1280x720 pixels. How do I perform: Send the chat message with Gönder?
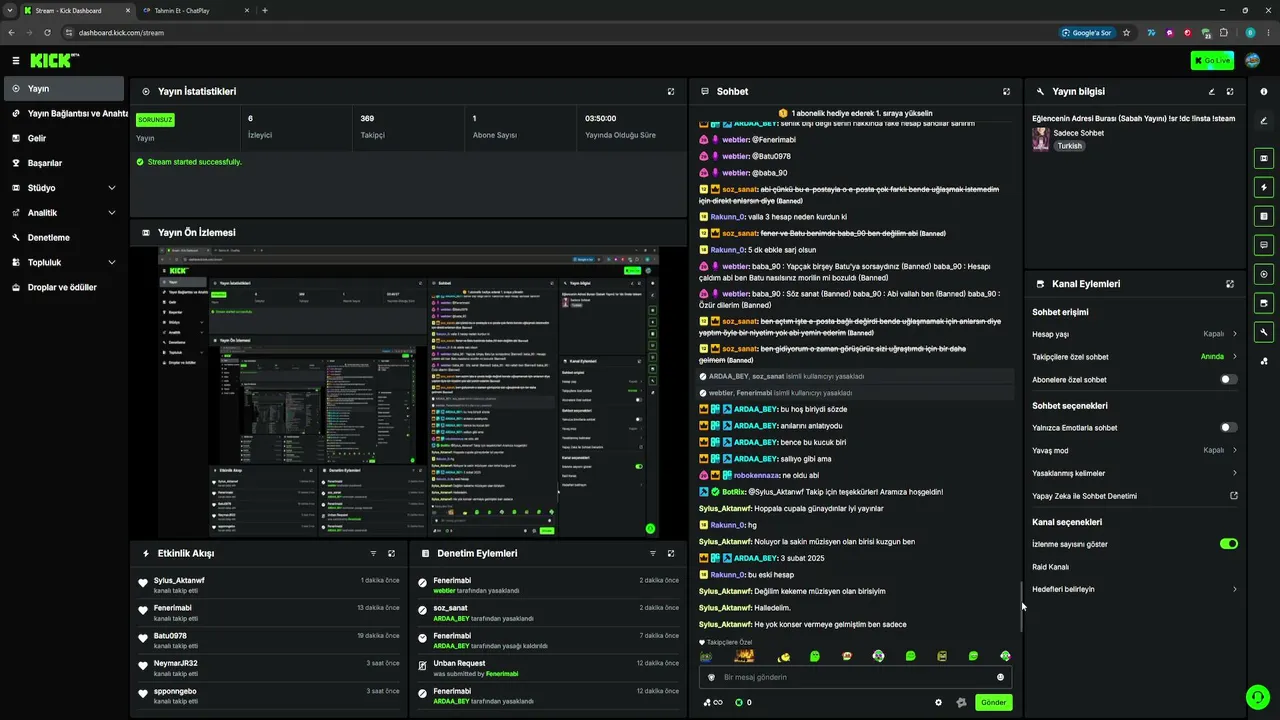993,702
